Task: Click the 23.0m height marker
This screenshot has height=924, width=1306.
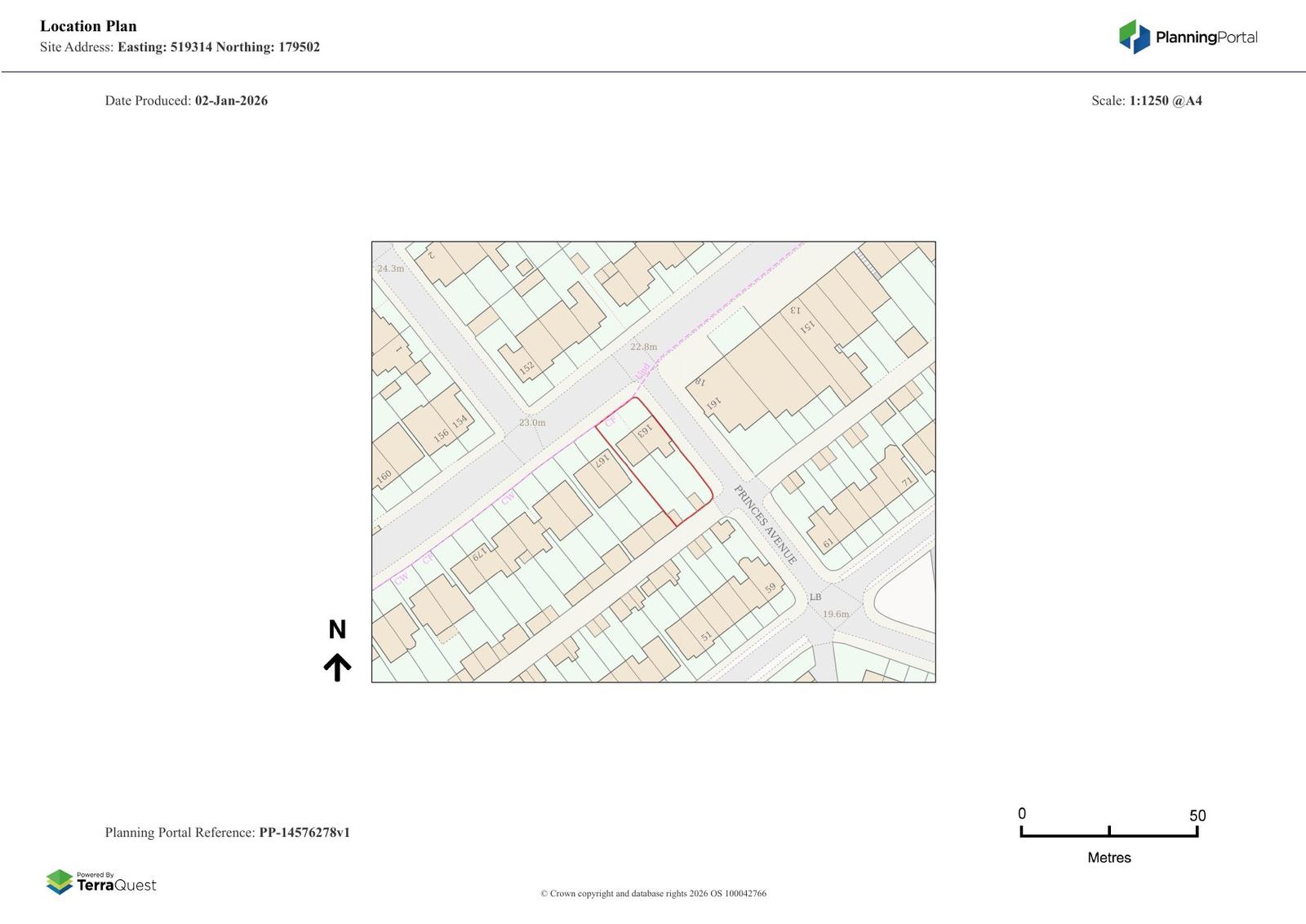Action: pyautogui.click(x=532, y=423)
